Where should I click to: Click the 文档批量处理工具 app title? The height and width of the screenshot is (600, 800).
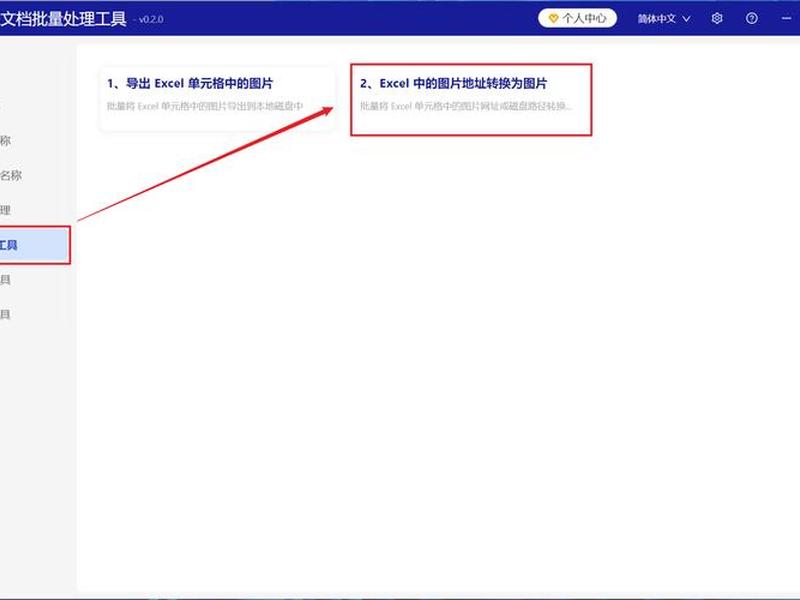63,19
